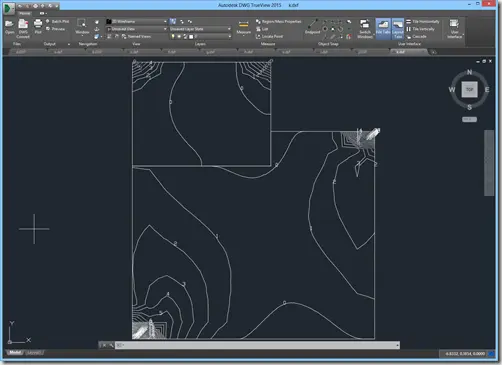502x365 pixels.
Task: Open the WCS dropdown below ViewCube
Action: click(x=469, y=119)
